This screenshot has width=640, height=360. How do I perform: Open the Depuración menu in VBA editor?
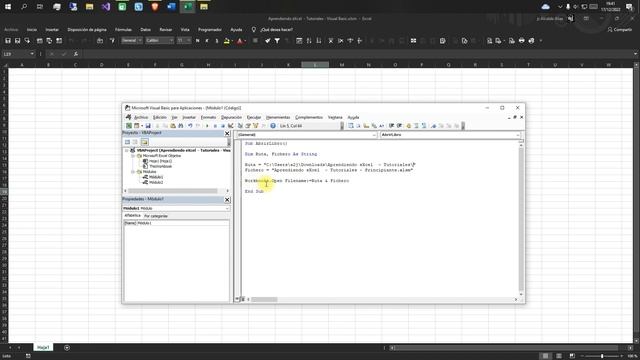point(231,118)
